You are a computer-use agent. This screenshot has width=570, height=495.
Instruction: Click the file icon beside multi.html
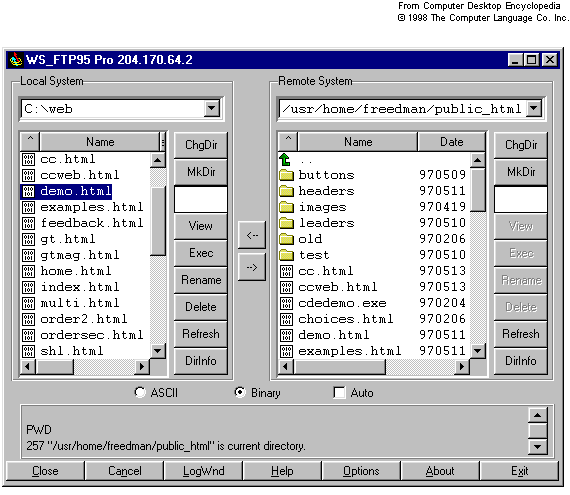(x=28, y=303)
